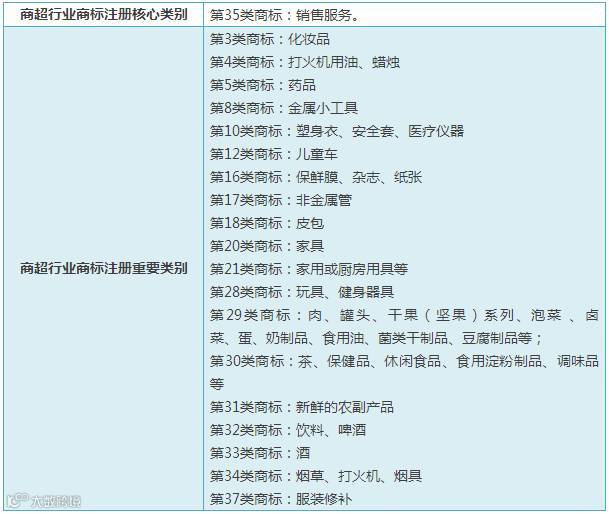Viewport: 609px width, 514px height.
Task: Click the 第33类商标：酒 line
Action: point(260,453)
